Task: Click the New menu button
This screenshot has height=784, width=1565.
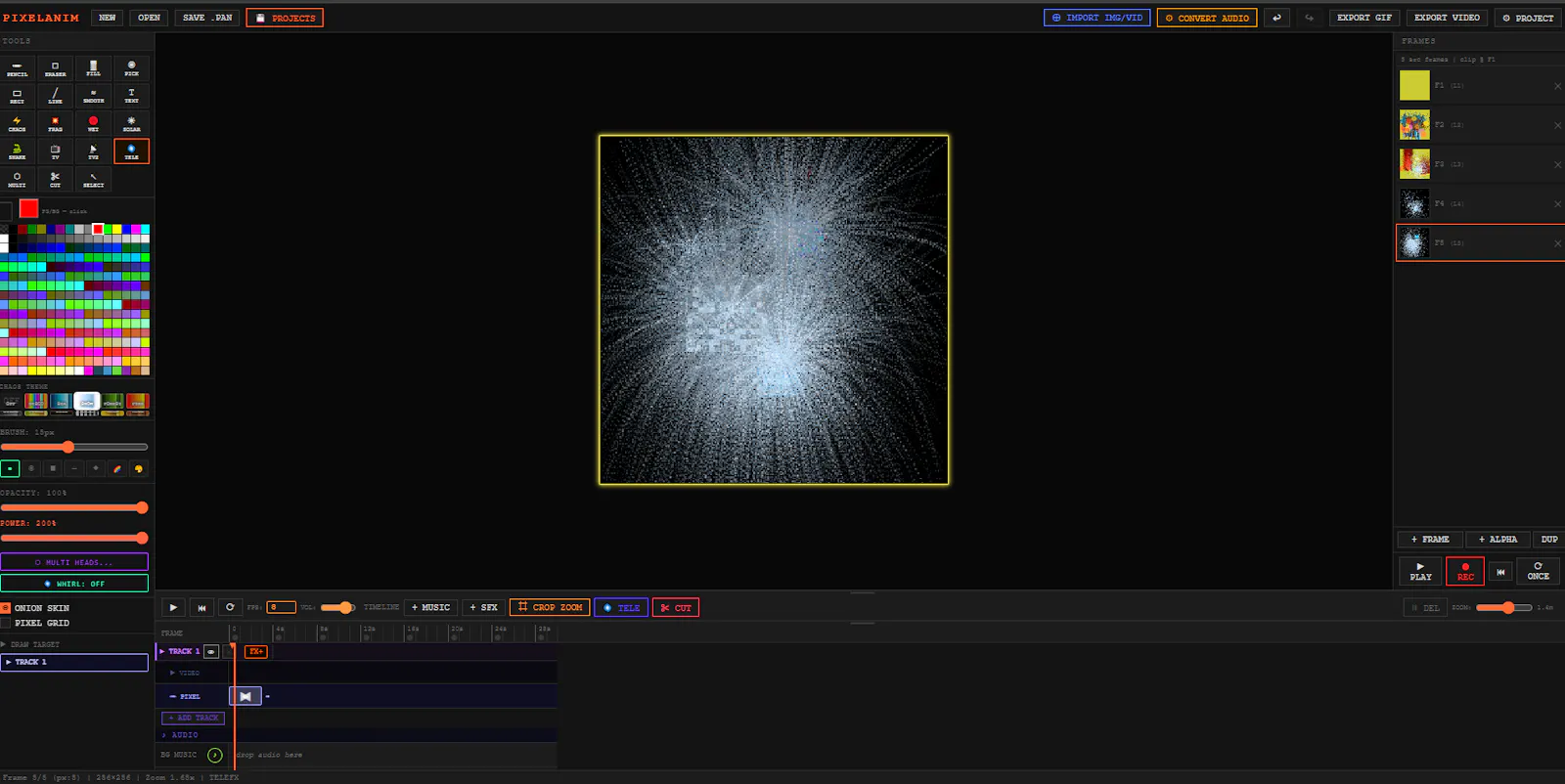Action: coord(108,18)
